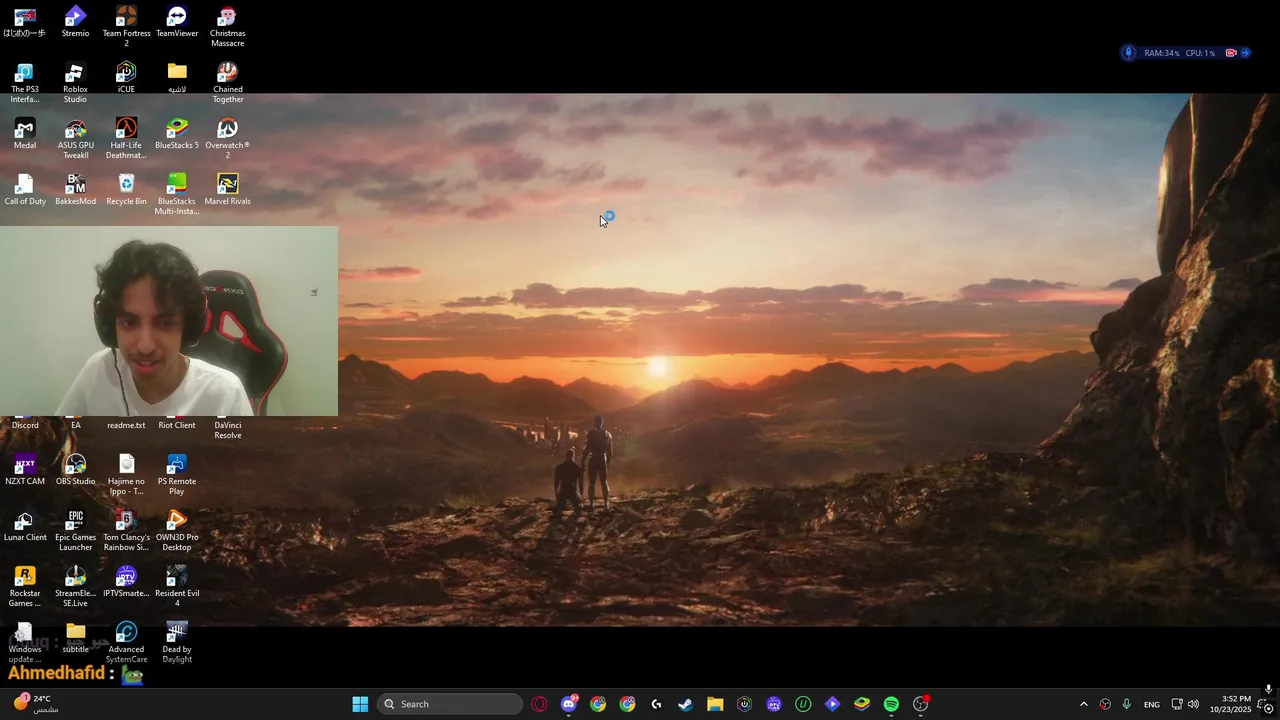The image size is (1280, 720).
Task: Open the Epic Games Launcher shortcut
Action: [75, 530]
